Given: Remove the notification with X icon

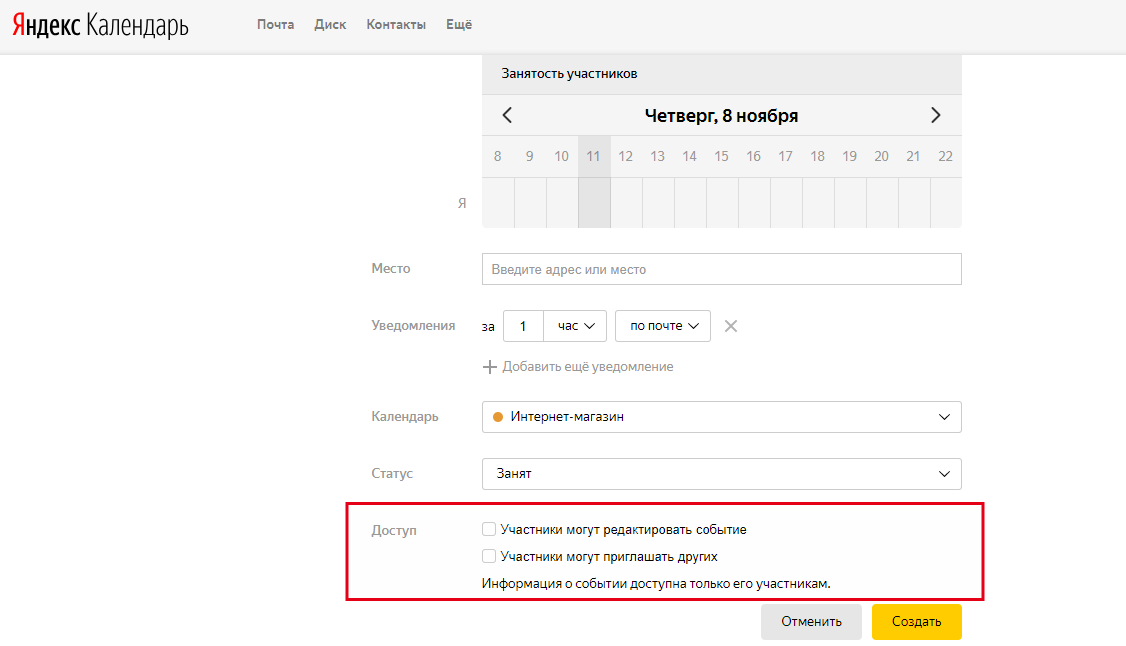Looking at the screenshot, I should point(731,326).
